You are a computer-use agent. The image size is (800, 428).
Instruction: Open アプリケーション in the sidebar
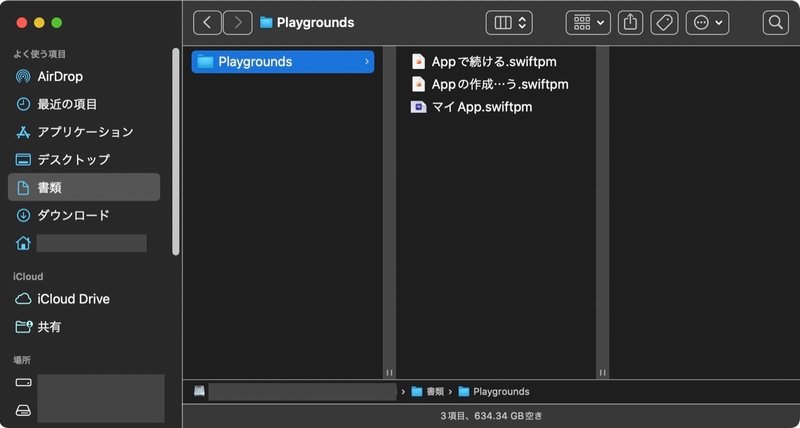click(x=84, y=132)
